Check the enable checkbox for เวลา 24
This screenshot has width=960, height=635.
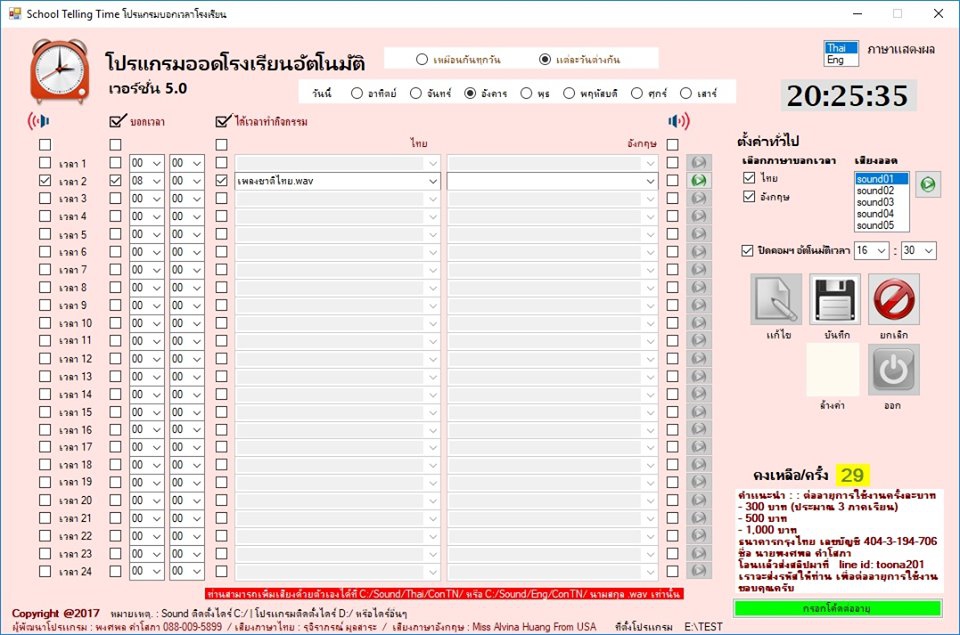(45, 571)
